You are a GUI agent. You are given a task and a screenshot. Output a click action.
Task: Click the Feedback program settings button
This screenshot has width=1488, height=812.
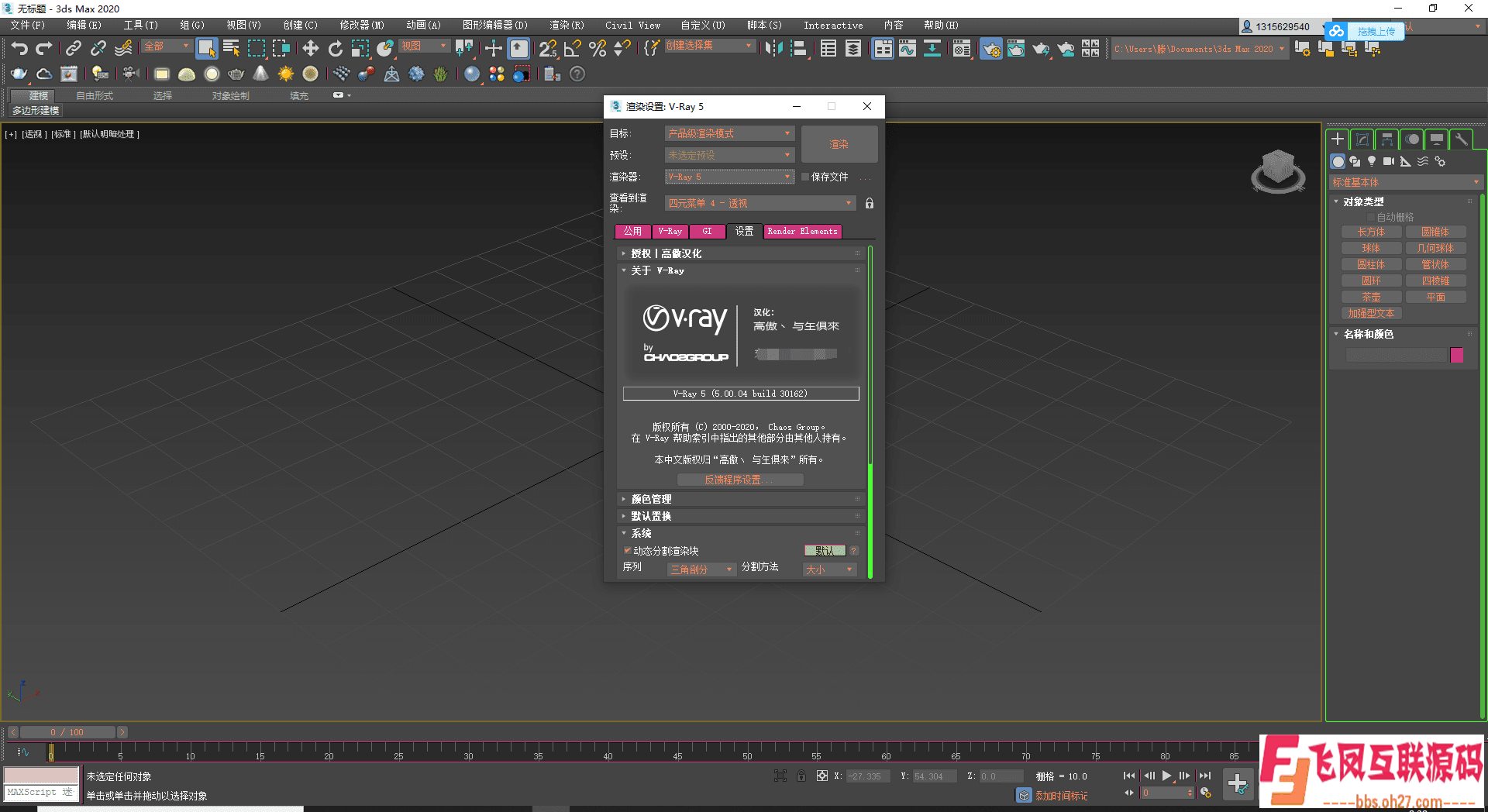(739, 480)
